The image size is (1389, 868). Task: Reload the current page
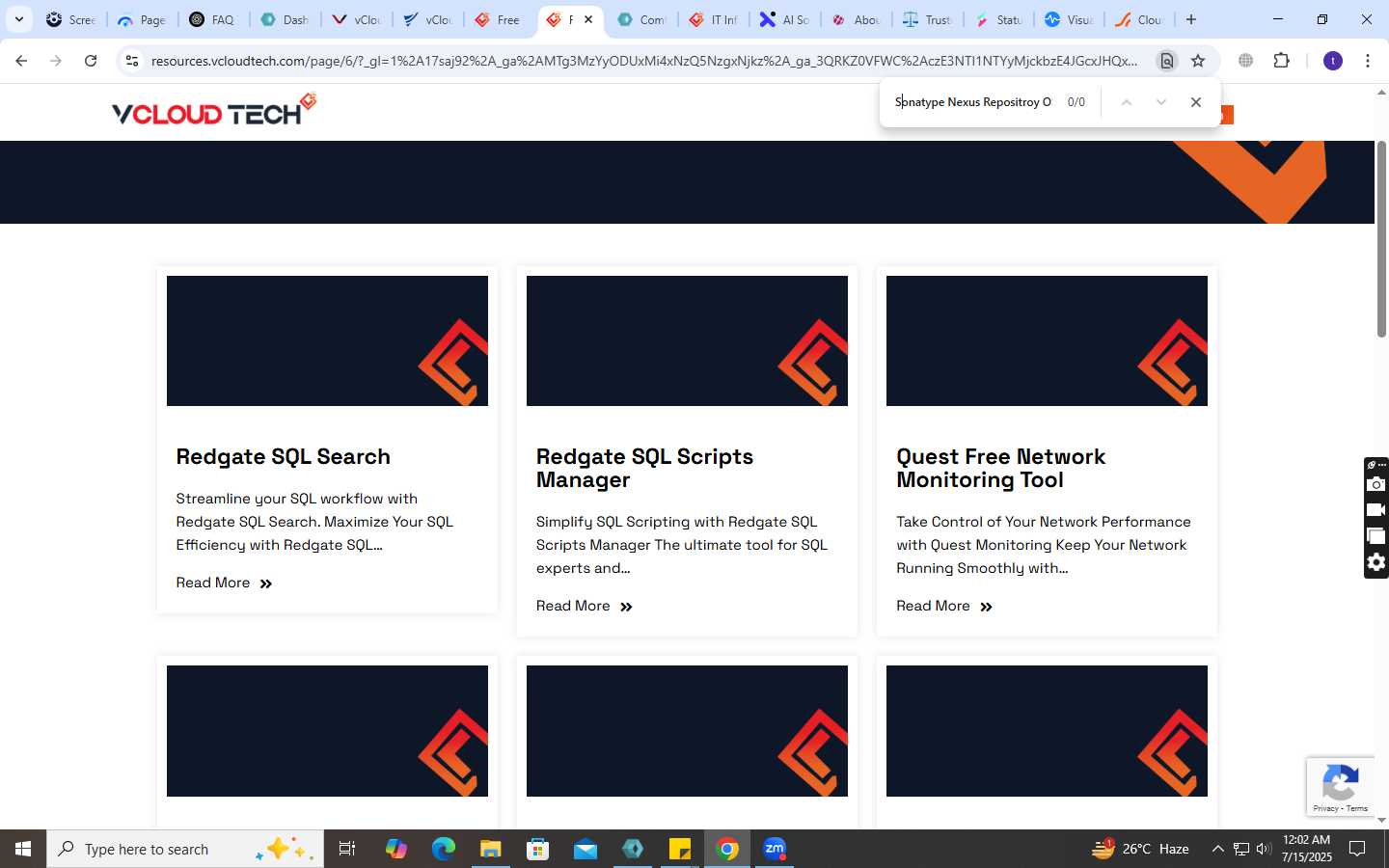pyautogui.click(x=91, y=61)
